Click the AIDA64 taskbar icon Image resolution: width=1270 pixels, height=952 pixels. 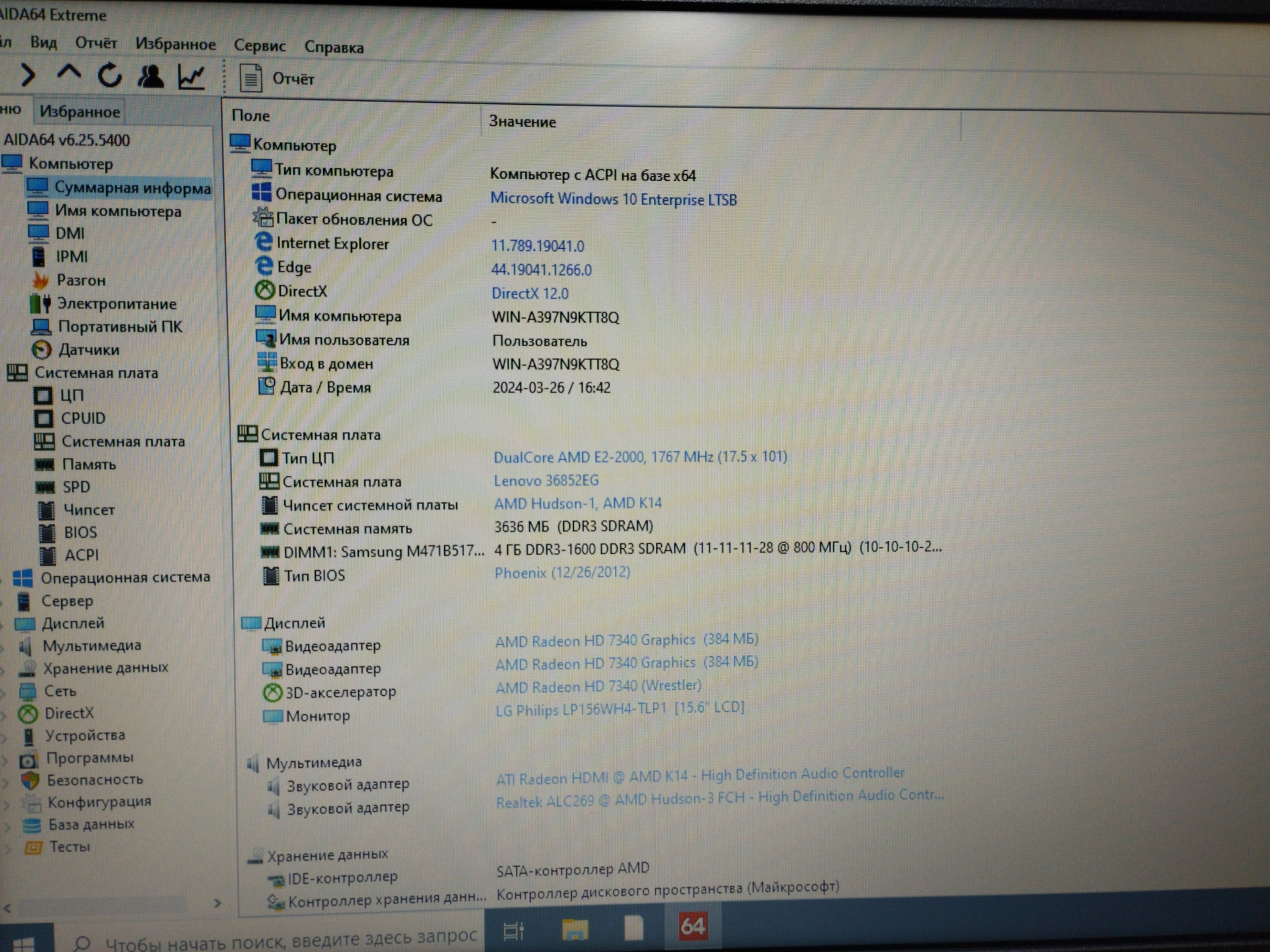click(x=693, y=926)
